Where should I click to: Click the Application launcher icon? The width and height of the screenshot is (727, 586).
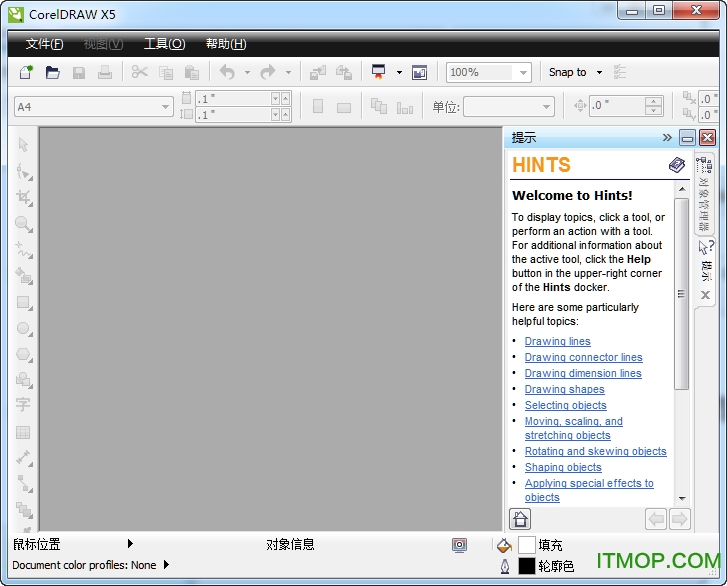pyautogui.click(x=379, y=72)
